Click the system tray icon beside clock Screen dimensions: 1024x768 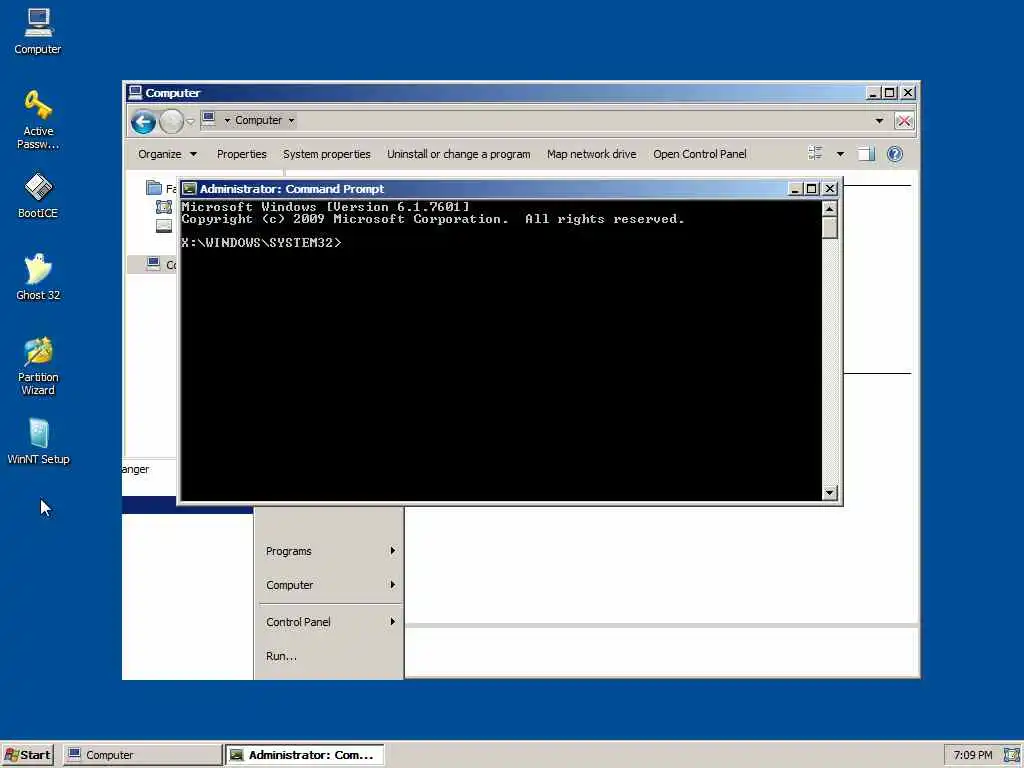[1012, 755]
